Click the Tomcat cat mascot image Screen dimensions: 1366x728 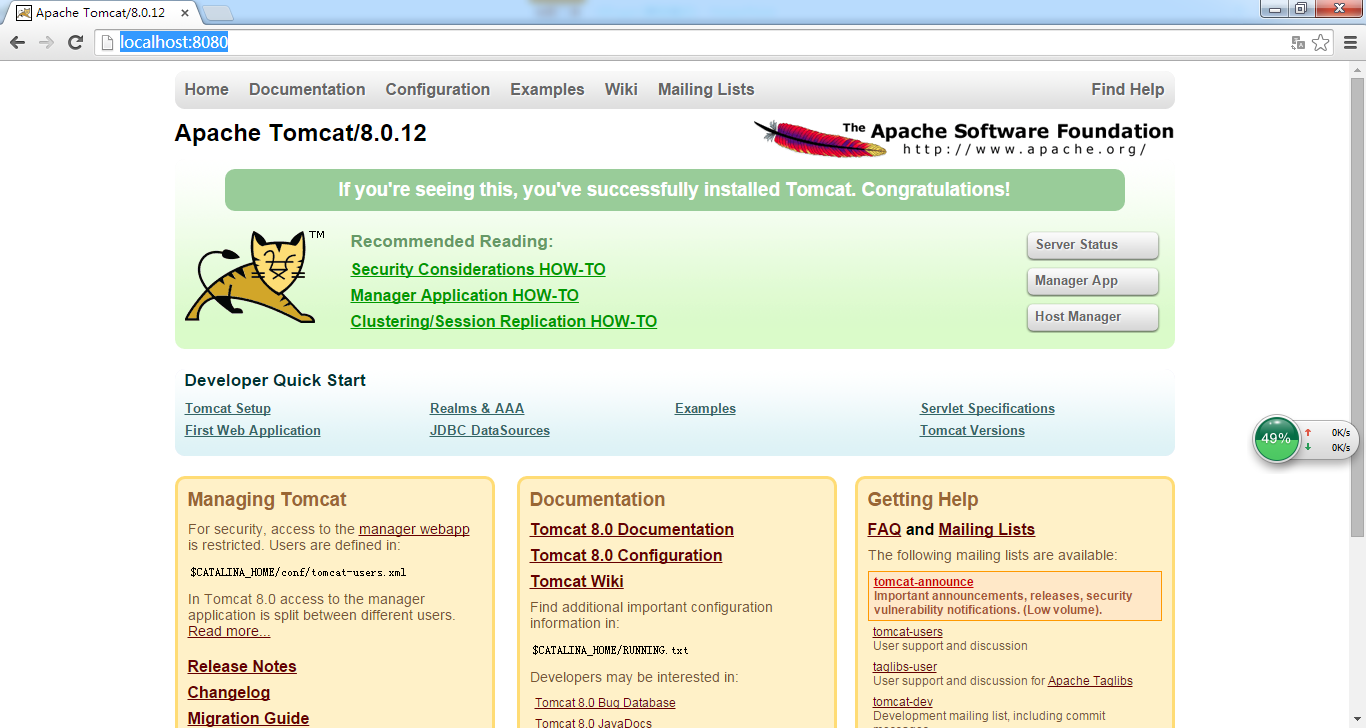point(254,276)
